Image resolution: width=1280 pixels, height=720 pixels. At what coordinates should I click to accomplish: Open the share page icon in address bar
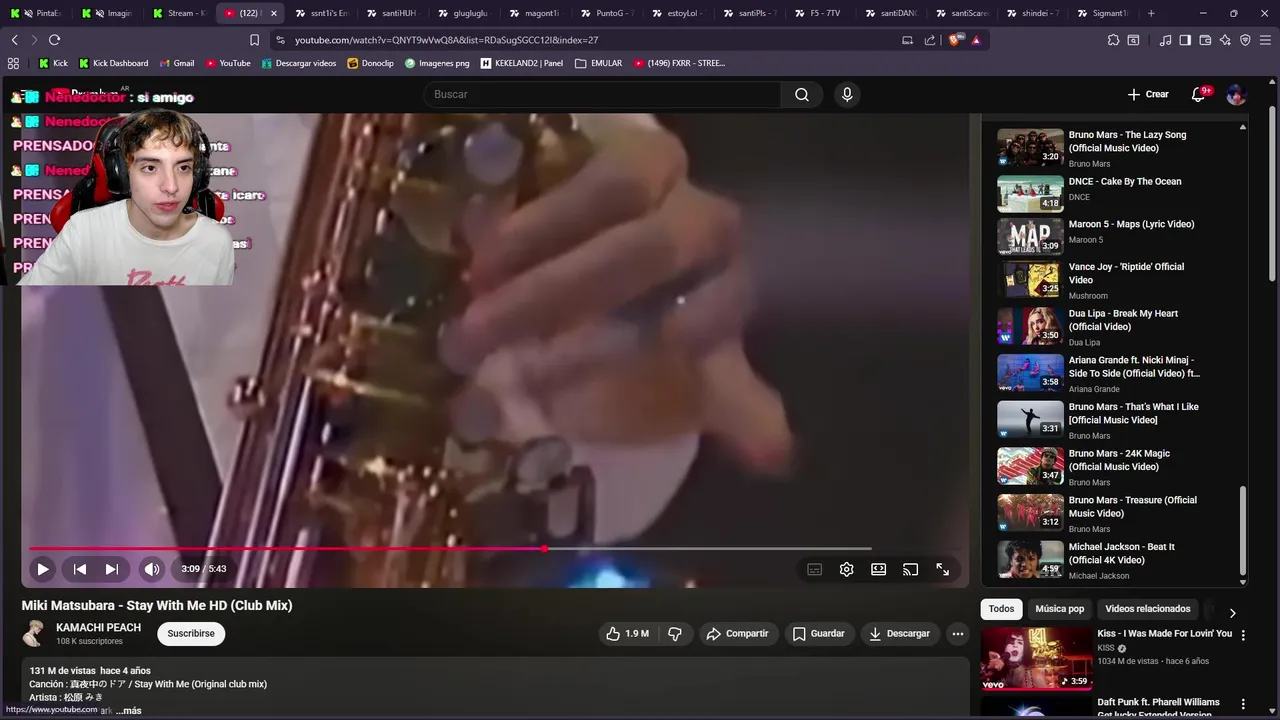(x=930, y=40)
